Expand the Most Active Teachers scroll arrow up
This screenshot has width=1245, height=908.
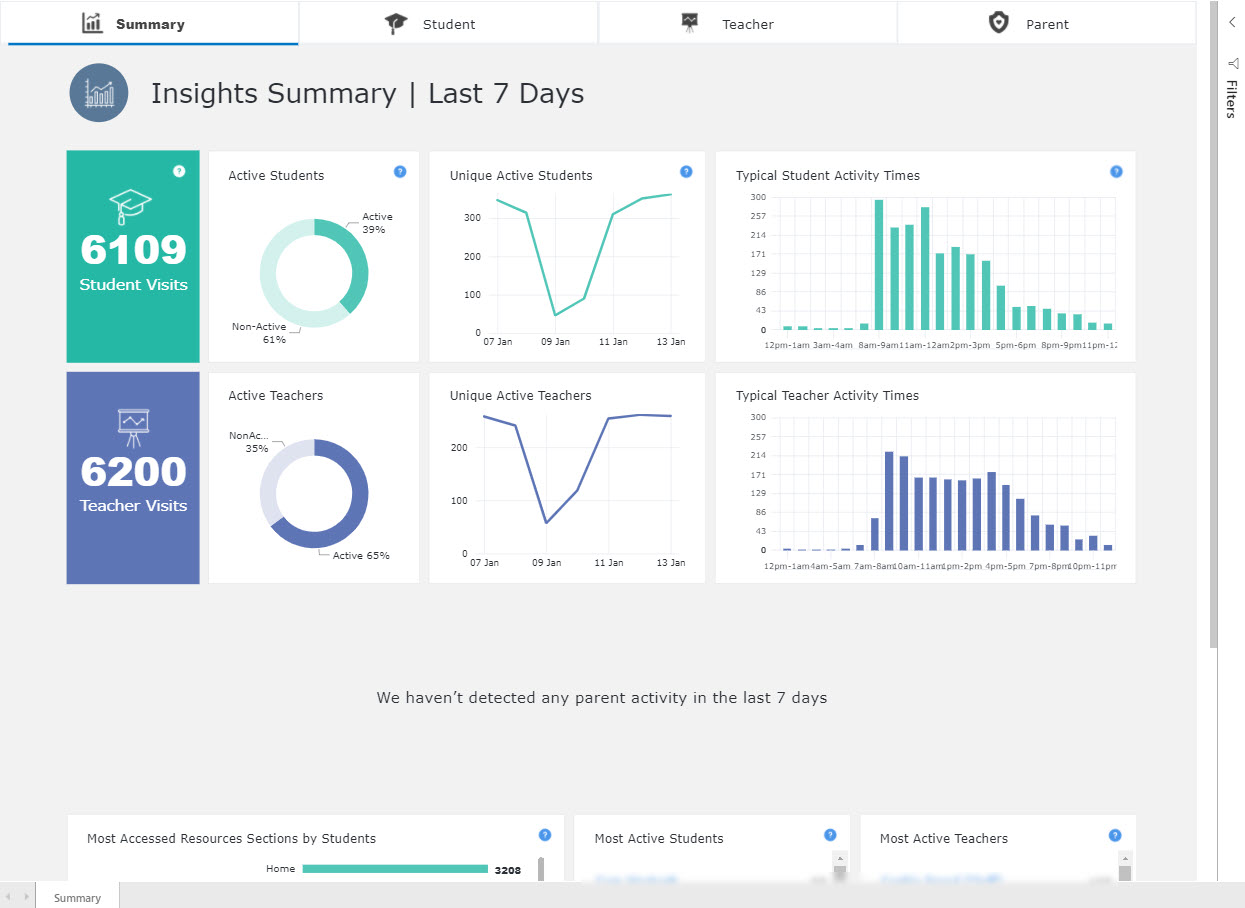coord(1127,857)
